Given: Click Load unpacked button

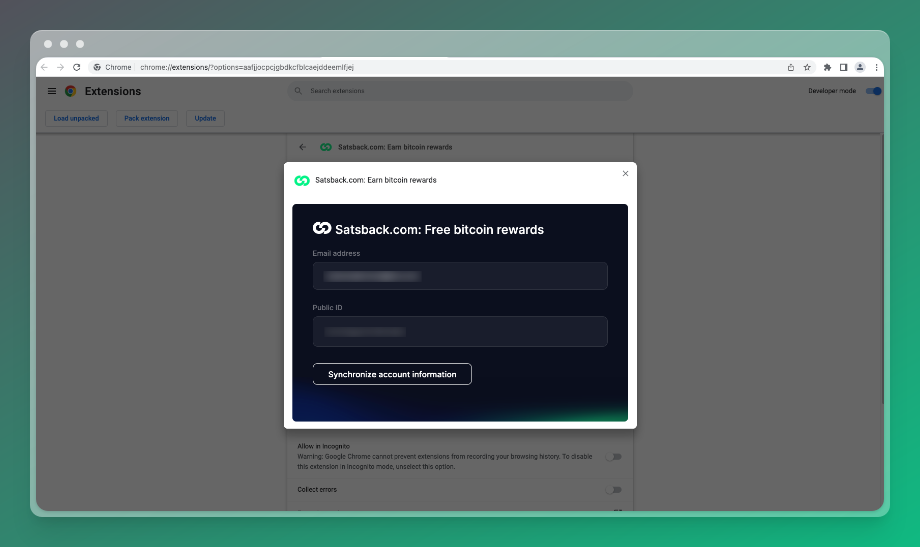Looking at the screenshot, I should click(76, 119).
